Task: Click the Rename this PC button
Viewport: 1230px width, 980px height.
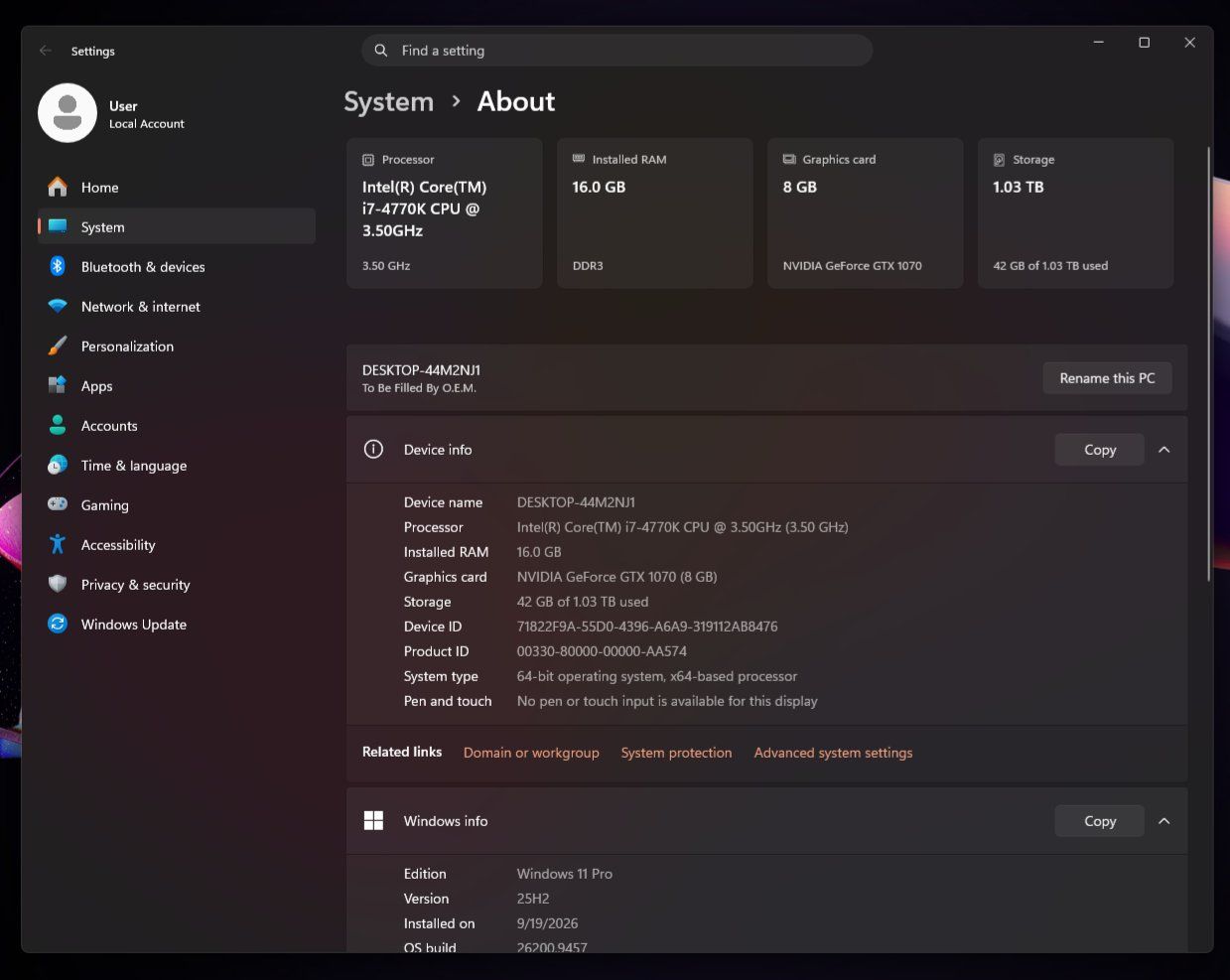Action: coord(1107,378)
